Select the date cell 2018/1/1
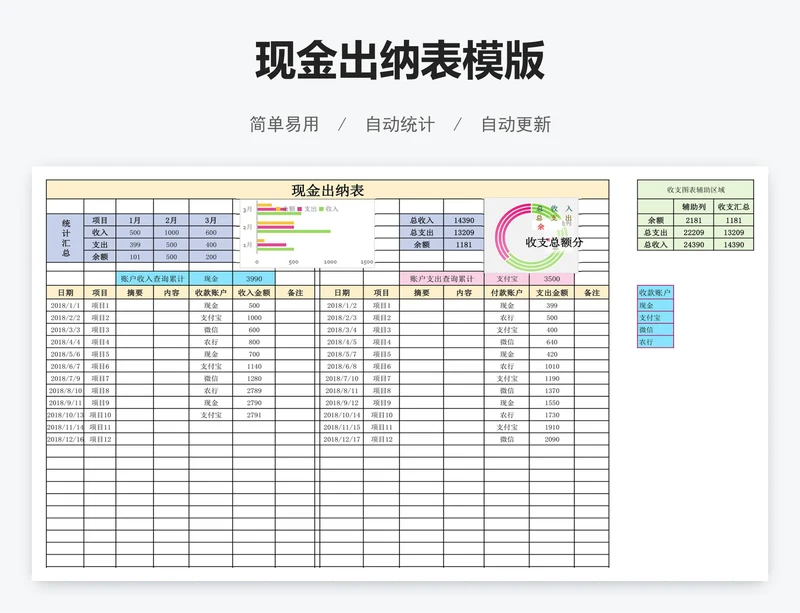Screen dimensions: 800x613 pos(65,305)
